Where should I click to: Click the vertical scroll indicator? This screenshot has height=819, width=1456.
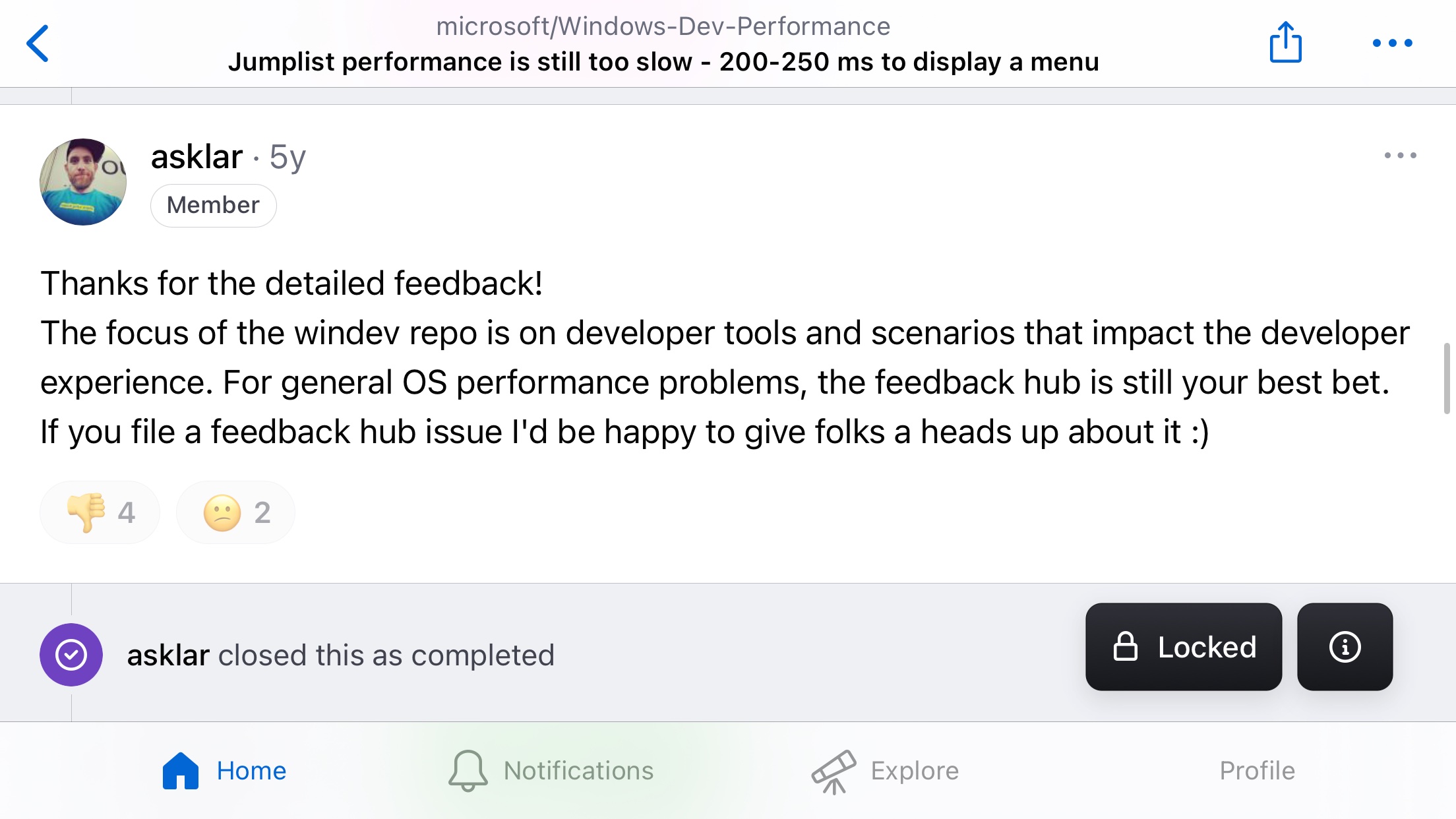click(1447, 379)
